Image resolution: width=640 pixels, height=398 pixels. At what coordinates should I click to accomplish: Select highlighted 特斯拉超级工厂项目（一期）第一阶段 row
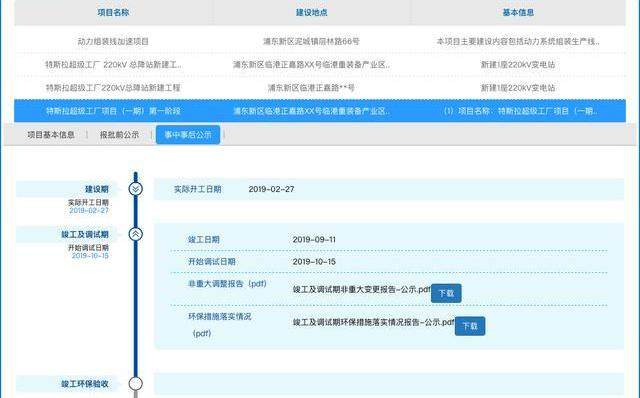320,111
